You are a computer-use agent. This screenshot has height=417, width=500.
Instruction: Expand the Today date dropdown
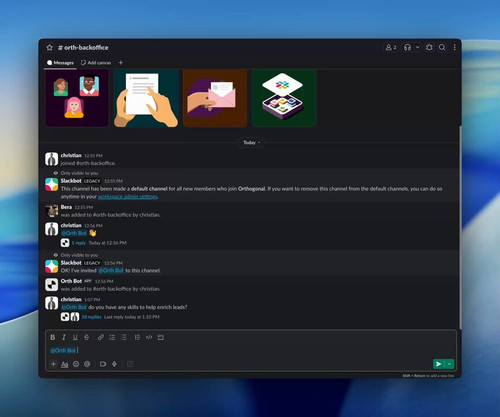252,143
